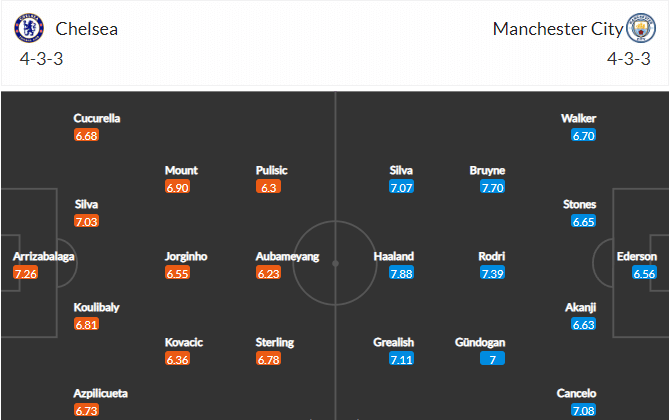Click the Manchester City club crest icon

640,28
